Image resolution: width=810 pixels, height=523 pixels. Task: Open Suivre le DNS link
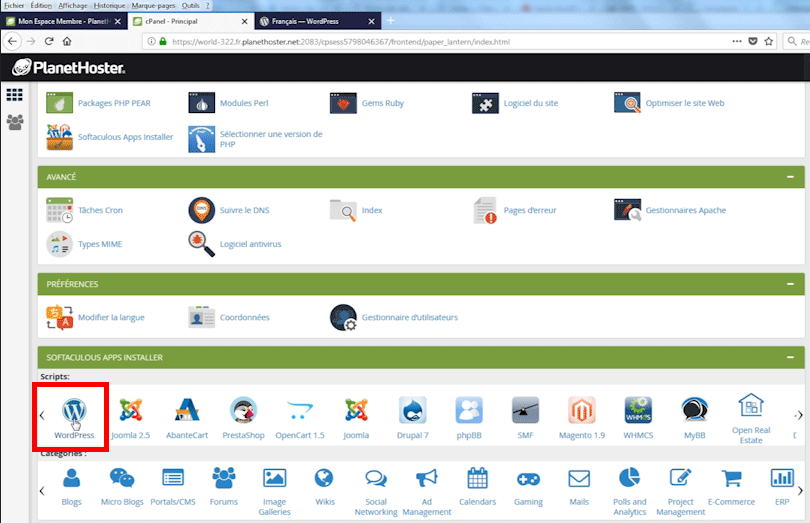(x=244, y=210)
